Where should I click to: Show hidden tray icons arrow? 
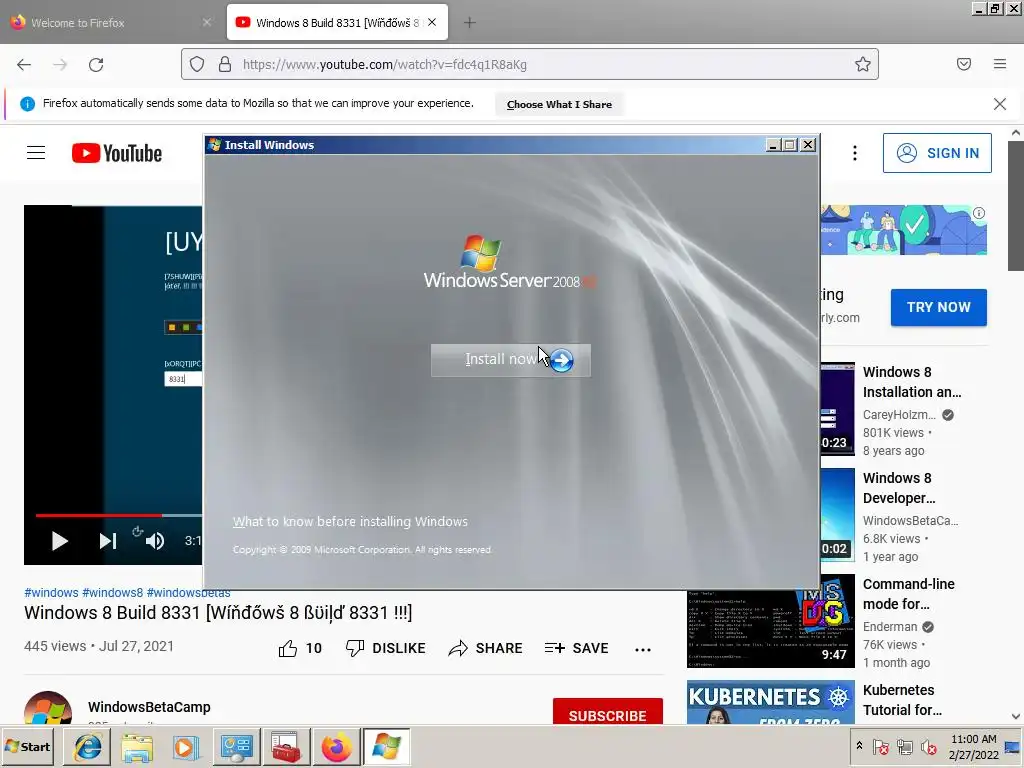[859, 746]
